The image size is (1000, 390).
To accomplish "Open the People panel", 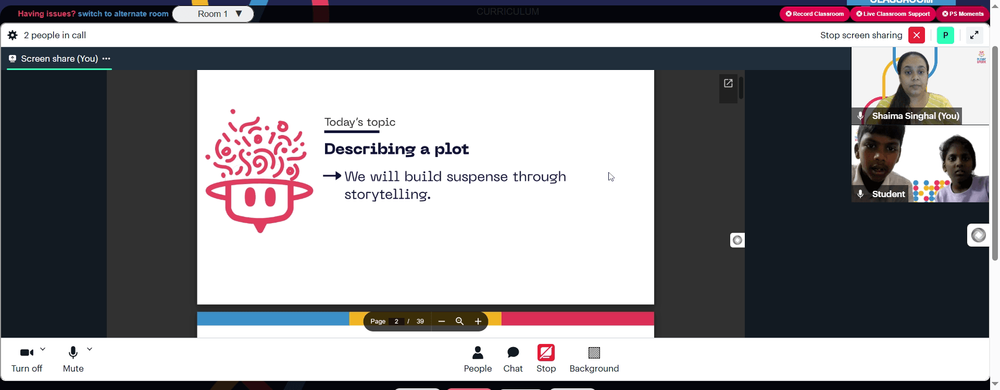I will coord(478,359).
